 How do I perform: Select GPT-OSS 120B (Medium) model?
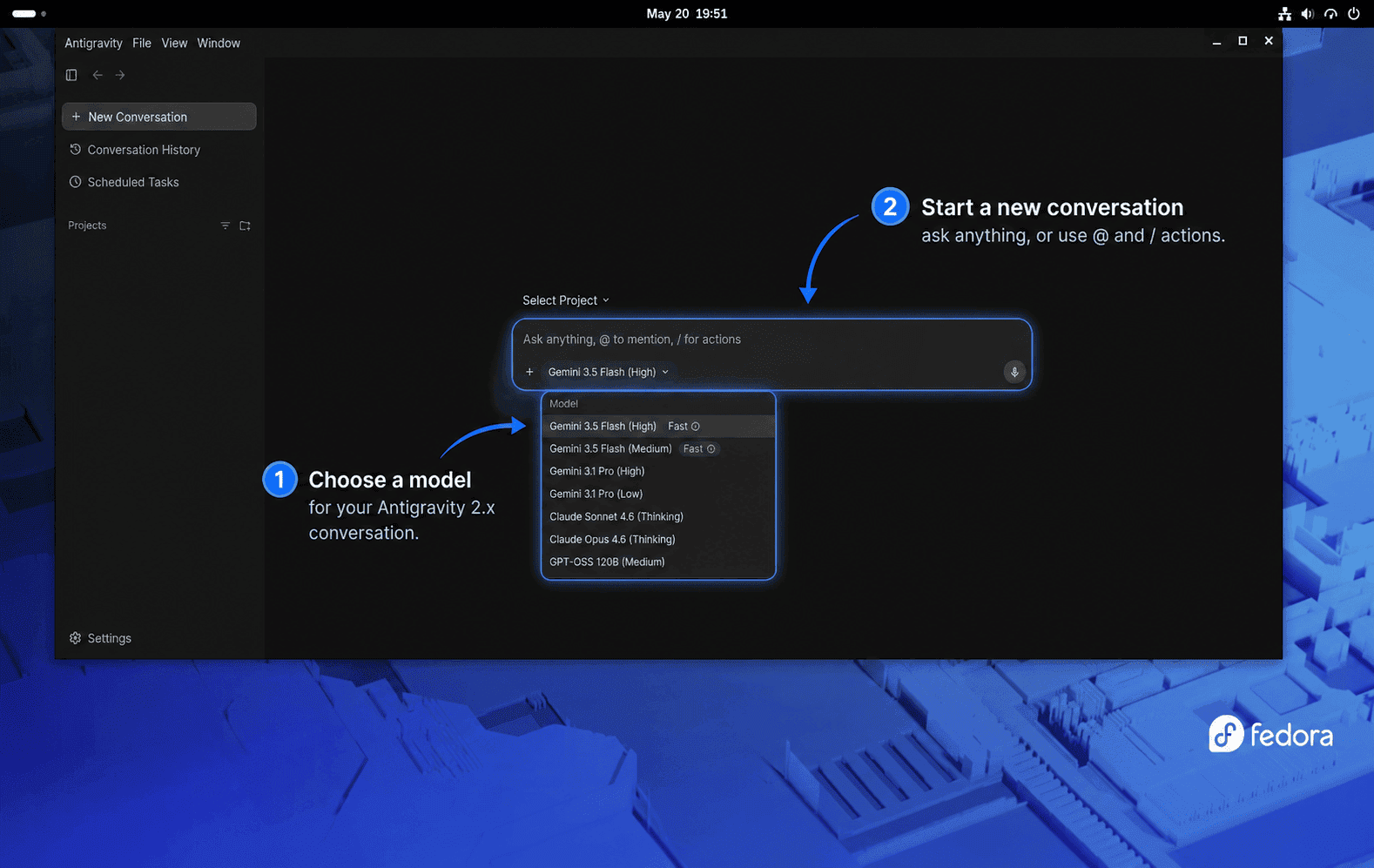click(658, 562)
